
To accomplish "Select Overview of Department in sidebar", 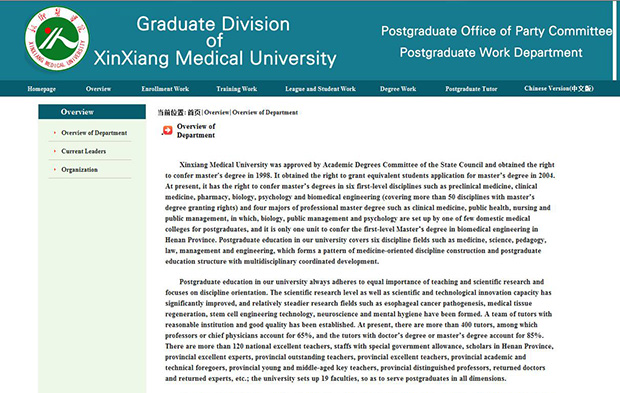I will [x=94, y=133].
